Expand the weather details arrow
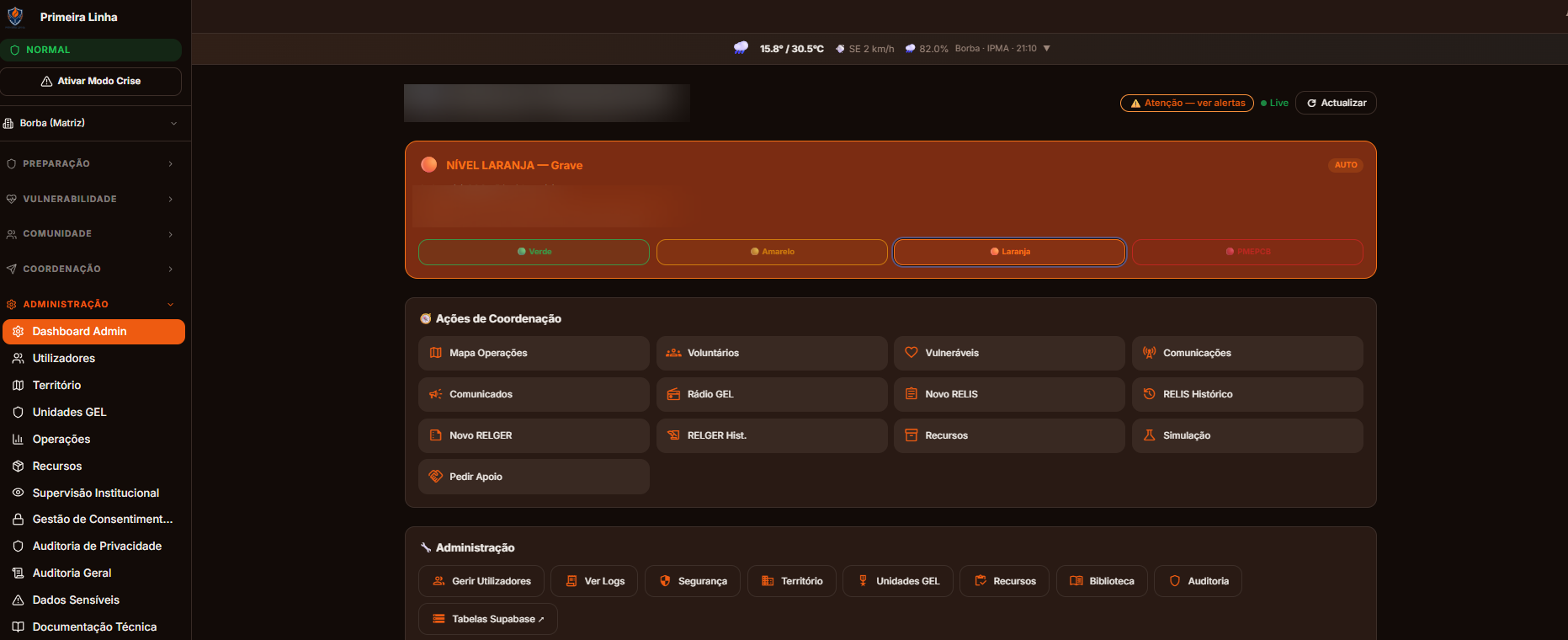The width and height of the screenshot is (1568, 640). pos(1047,49)
